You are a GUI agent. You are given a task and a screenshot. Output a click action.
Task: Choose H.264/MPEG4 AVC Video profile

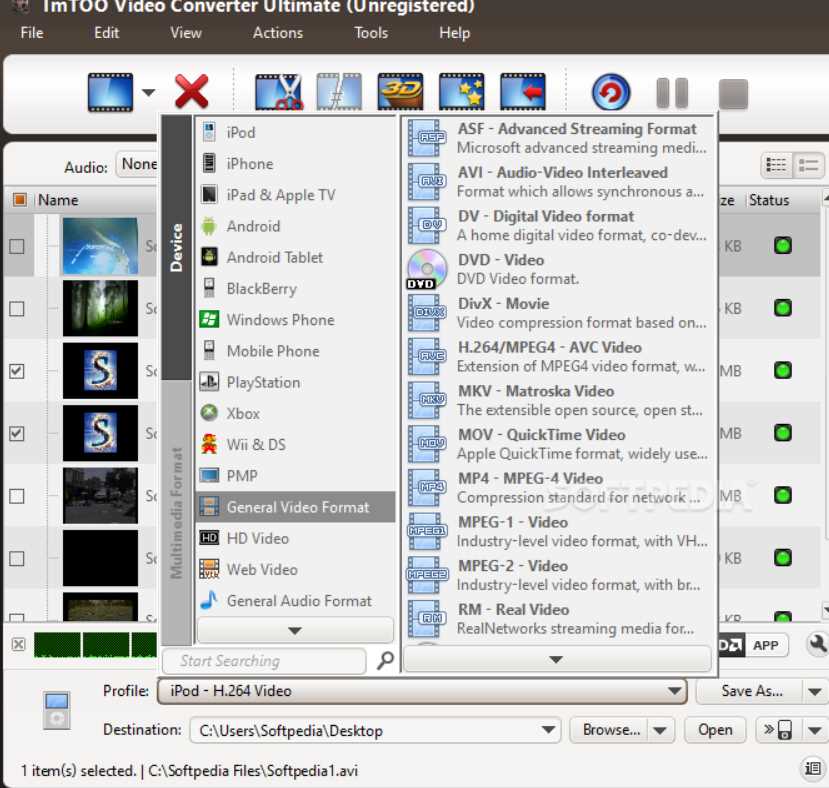(558, 356)
